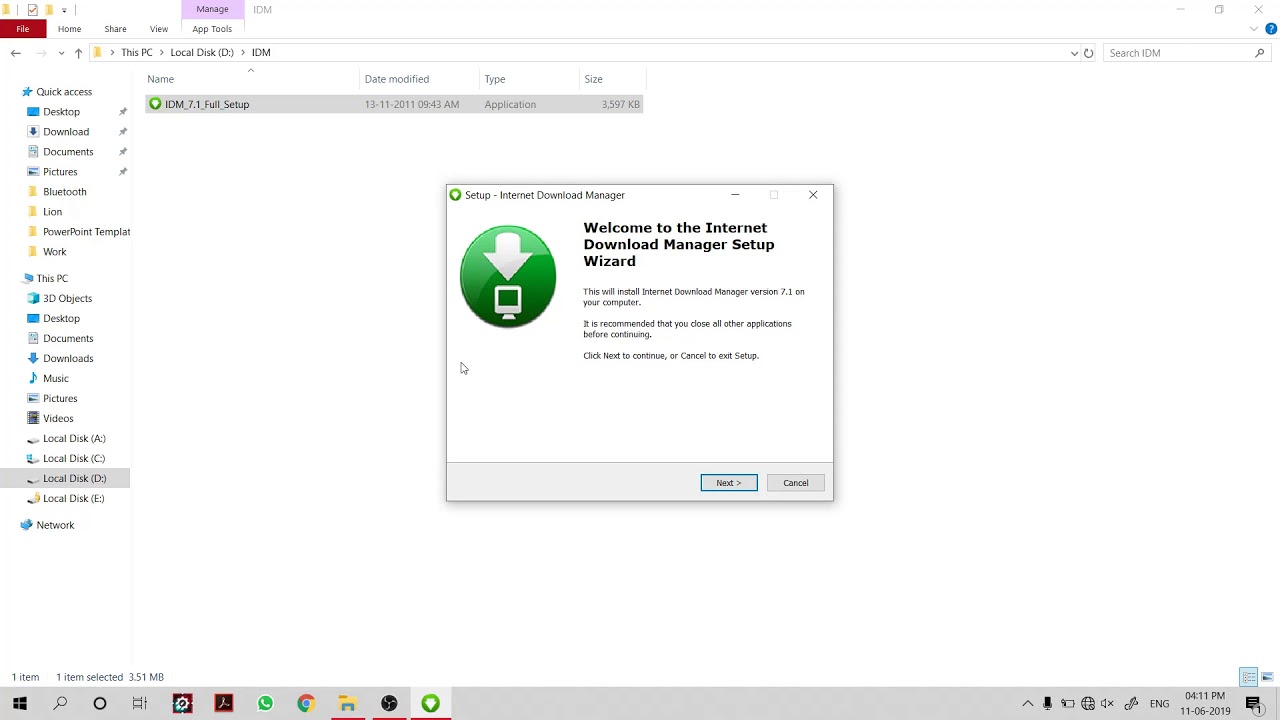This screenshot has height=720, width=1280.
Task: Open Adobe Acrobat from the taskbar
Action: [x=224, y=704]
